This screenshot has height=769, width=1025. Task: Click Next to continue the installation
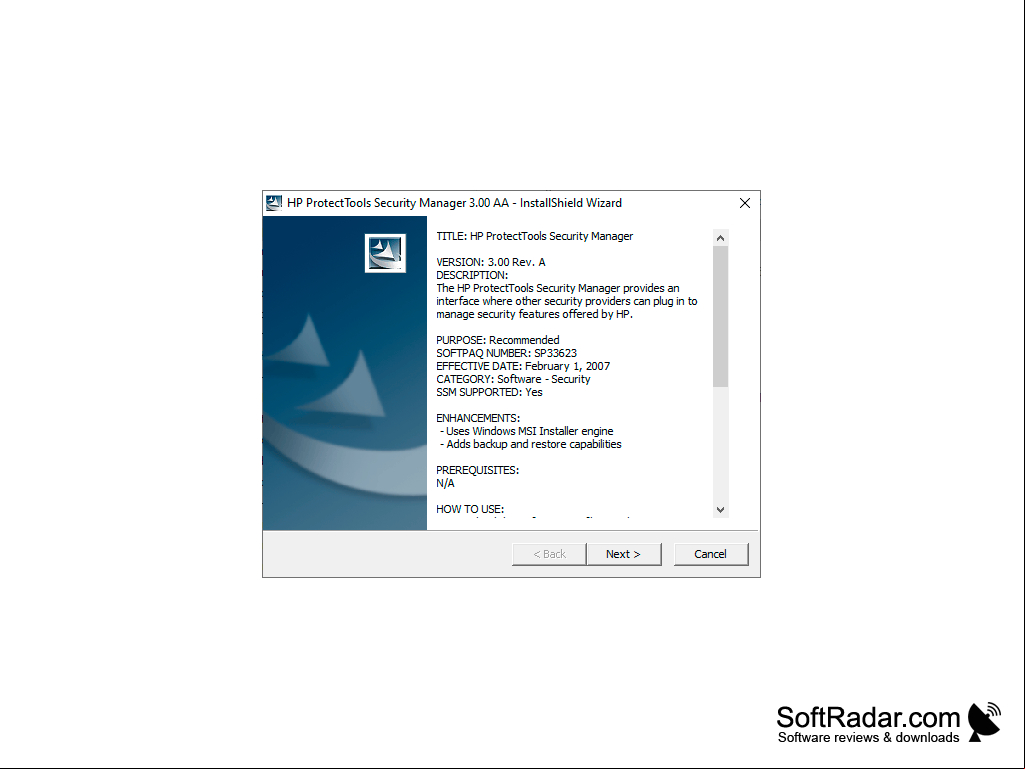pos(624,554)
